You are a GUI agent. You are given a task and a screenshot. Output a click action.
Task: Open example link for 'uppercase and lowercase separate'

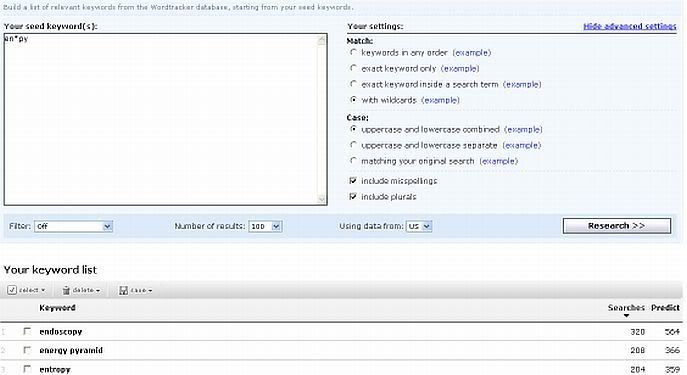(522, 145)
